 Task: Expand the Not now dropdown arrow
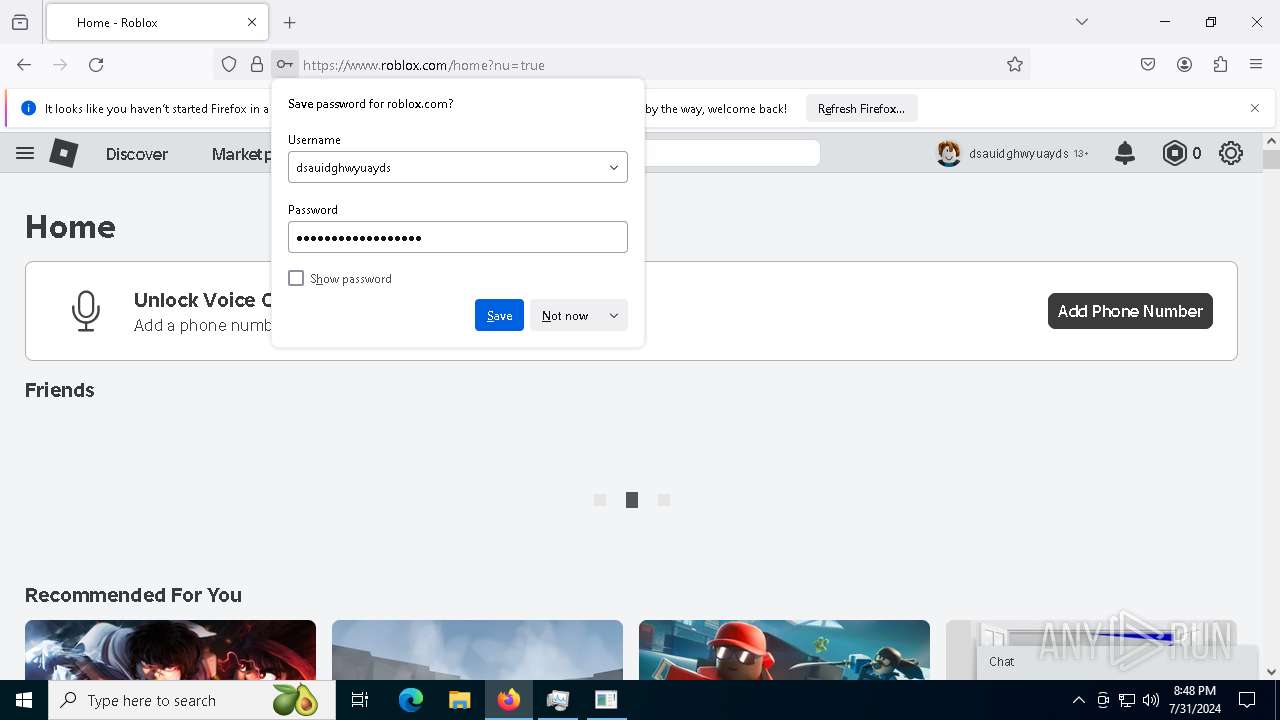[x=614, y=315]
